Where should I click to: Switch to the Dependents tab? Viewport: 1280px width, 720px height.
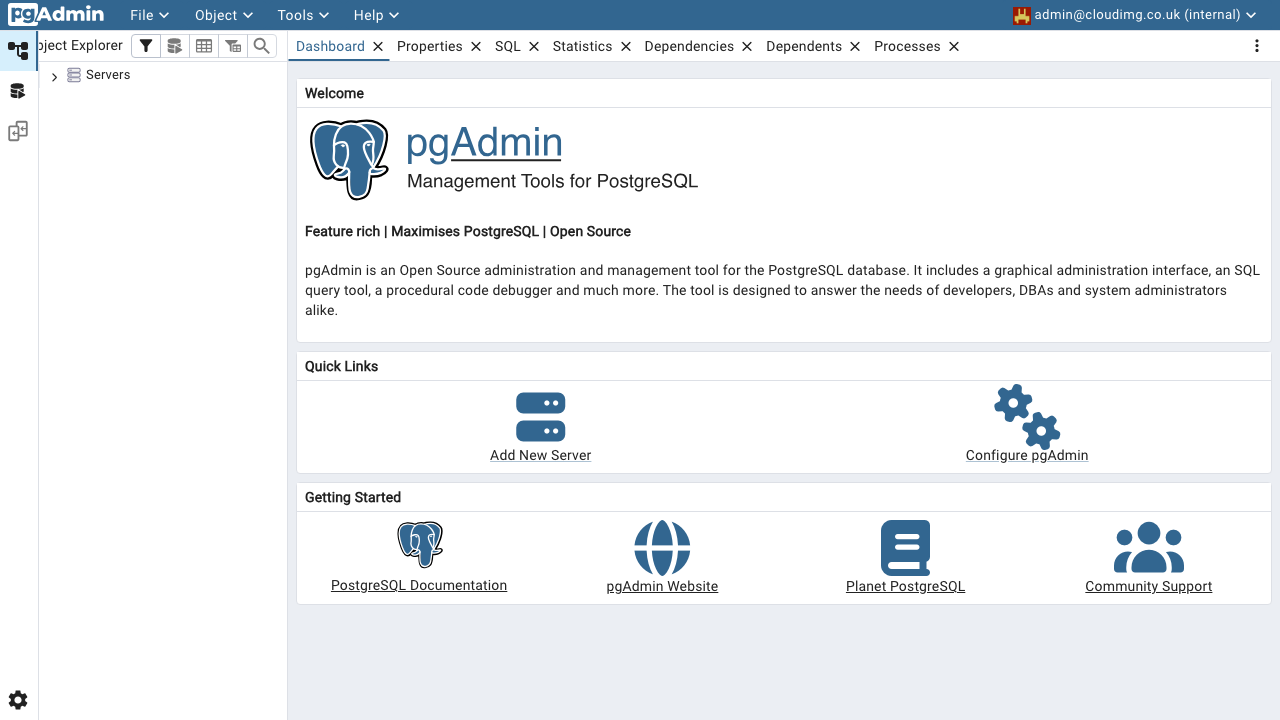click(804, 46)
